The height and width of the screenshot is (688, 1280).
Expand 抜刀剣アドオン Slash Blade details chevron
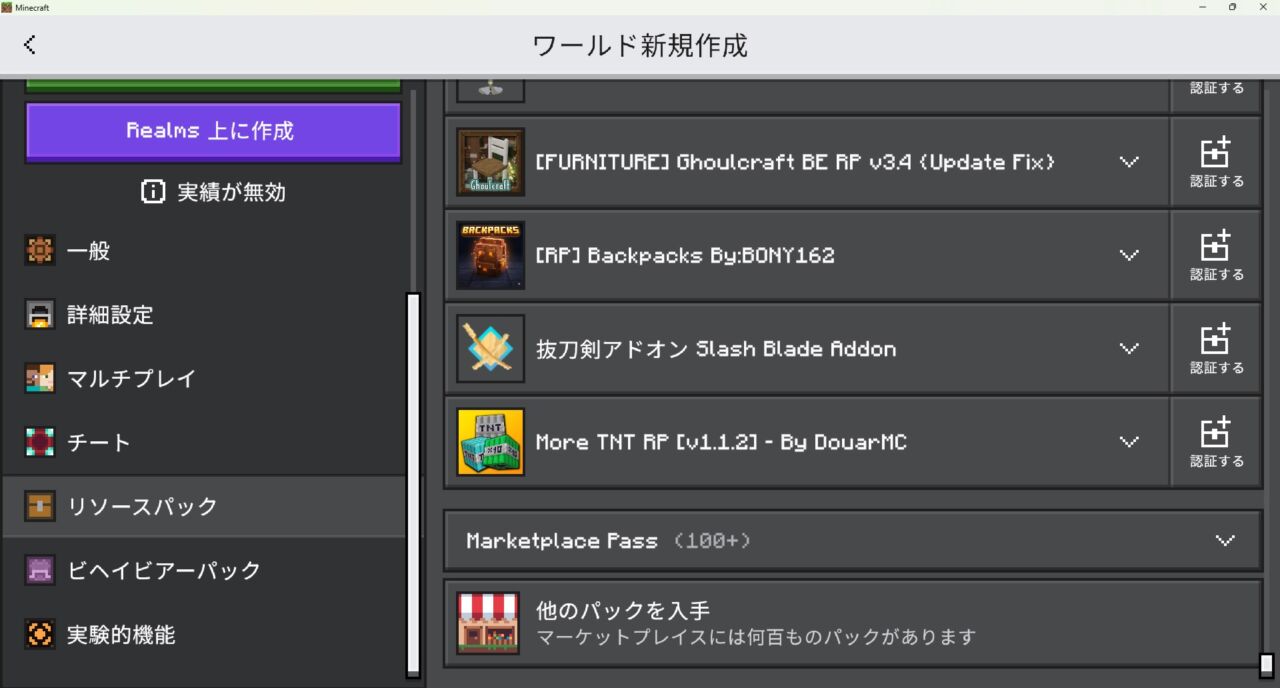click(x=1129, y=349)
